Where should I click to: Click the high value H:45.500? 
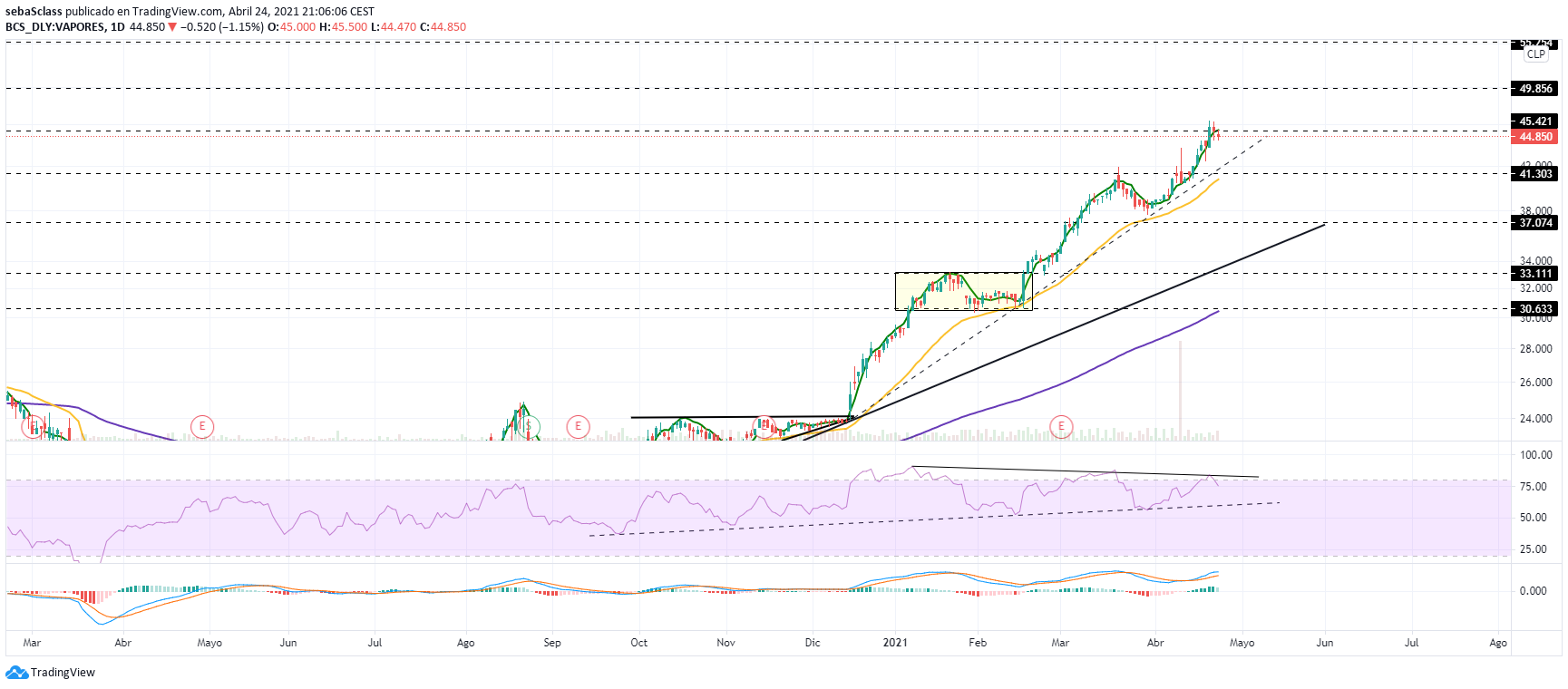(x=344, y=27)
